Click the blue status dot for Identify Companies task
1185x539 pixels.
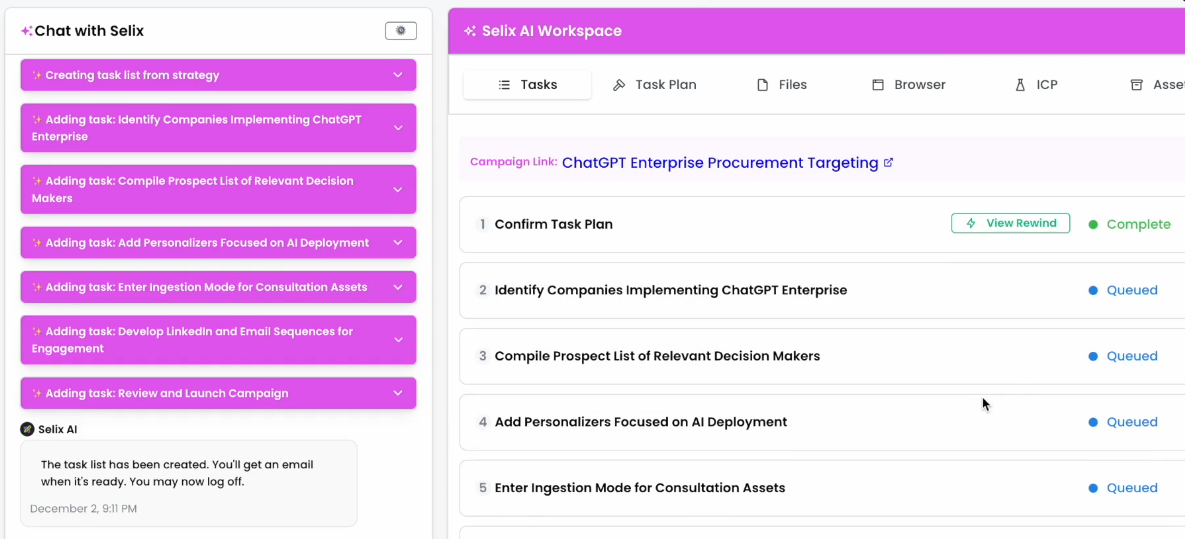pyautogui.click(x=1093, y=290)
